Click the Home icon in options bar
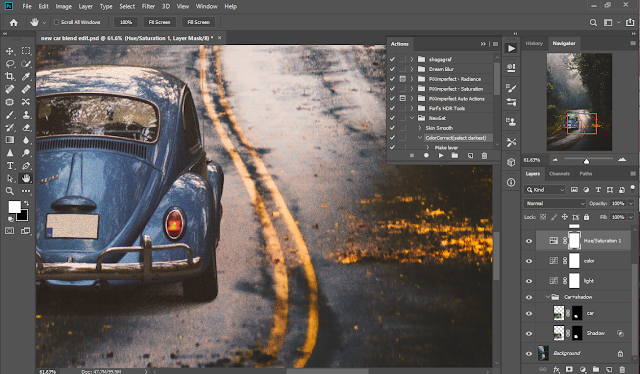This screenshot has width=640, height=374. (13, 22)
